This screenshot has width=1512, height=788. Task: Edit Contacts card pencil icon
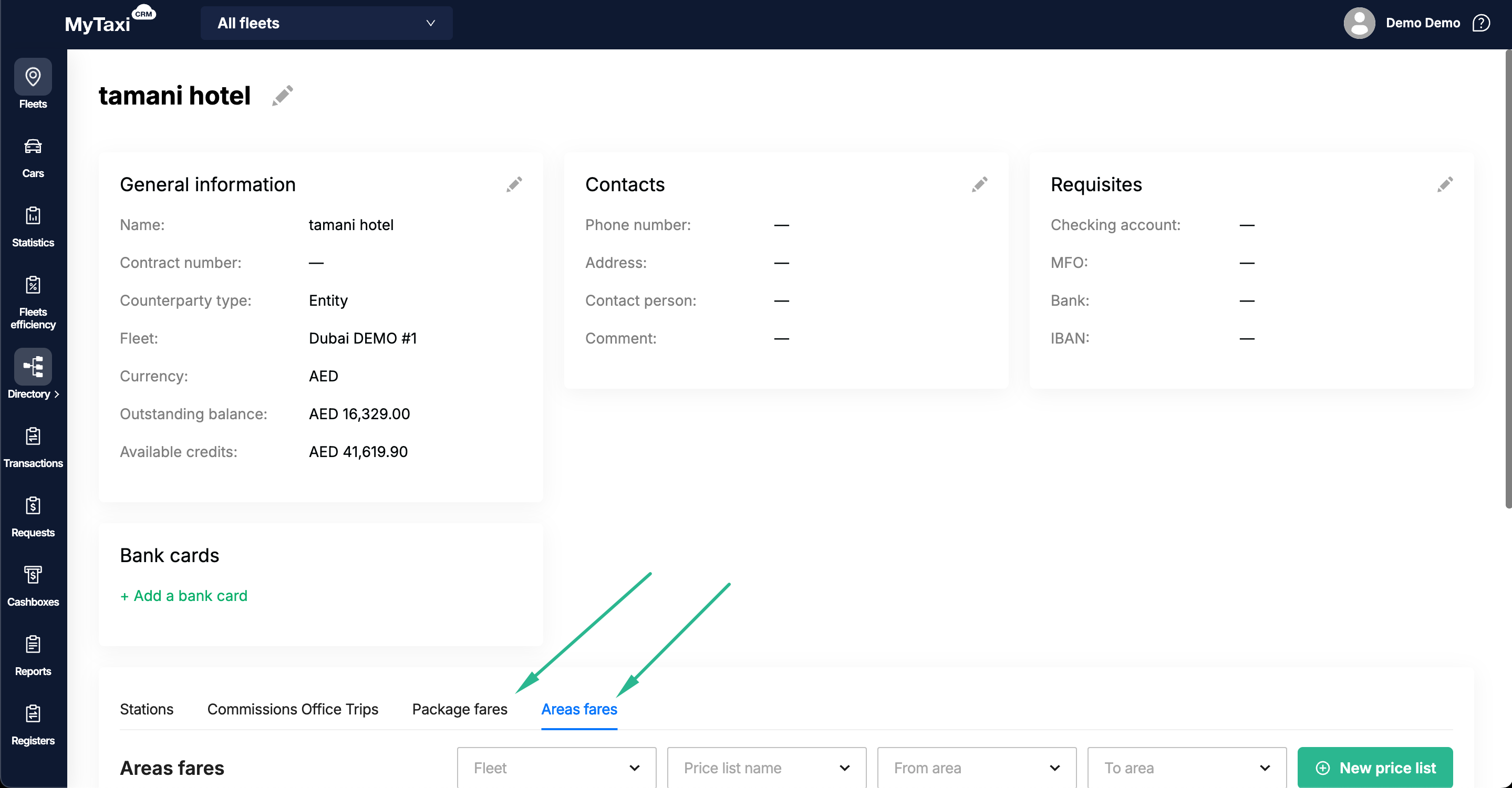[979, 185]
